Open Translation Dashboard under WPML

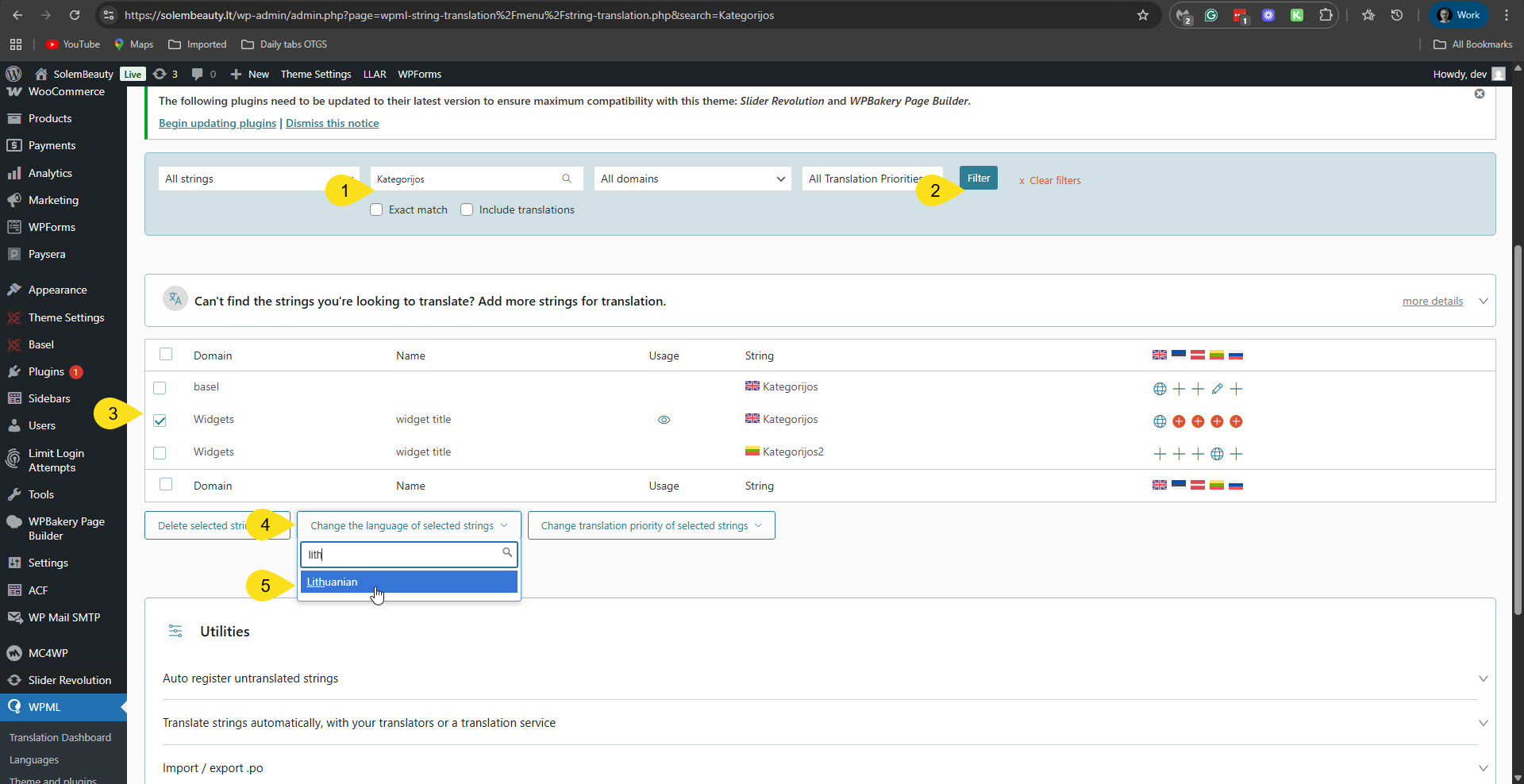(x=60, y=737)
